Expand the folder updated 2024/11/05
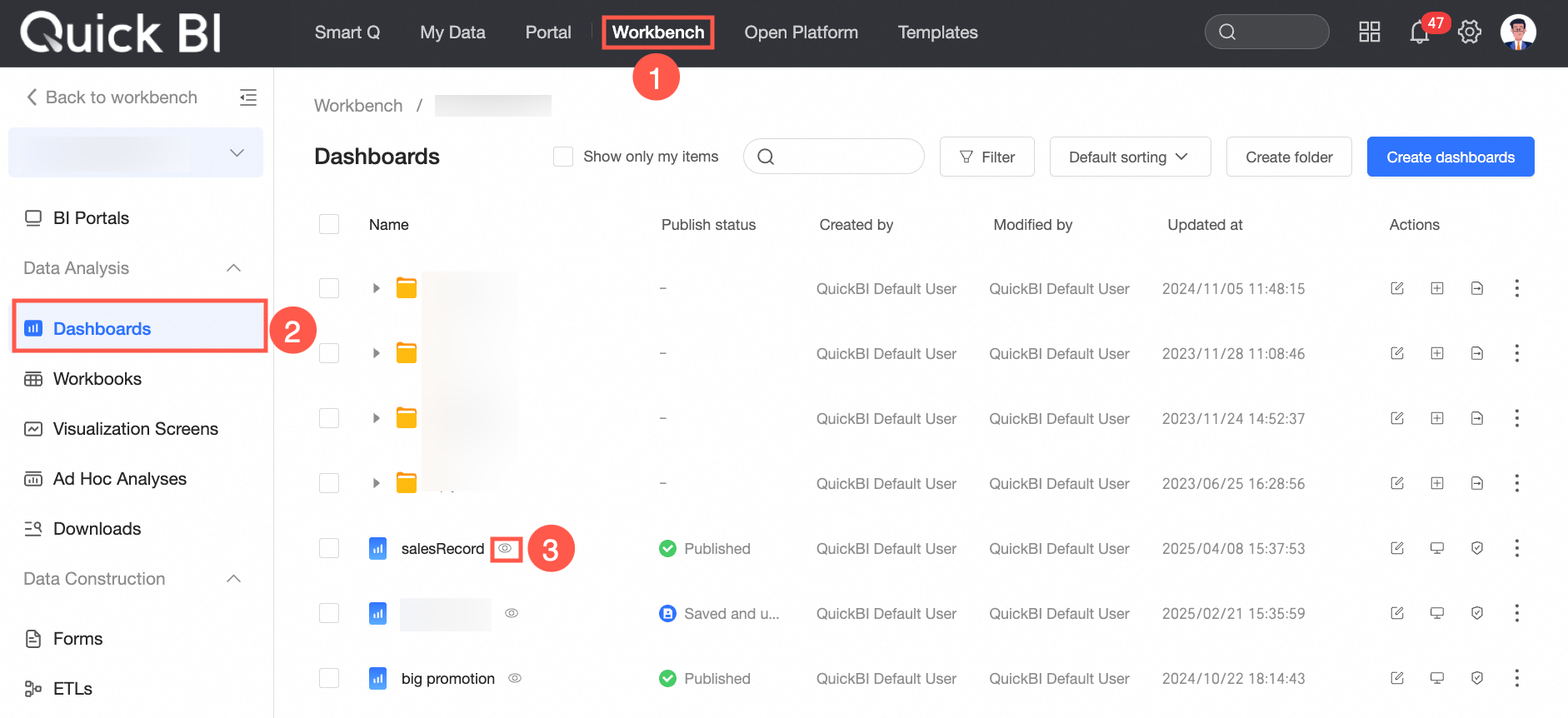The image size is (1568, 718). [376, 288]
